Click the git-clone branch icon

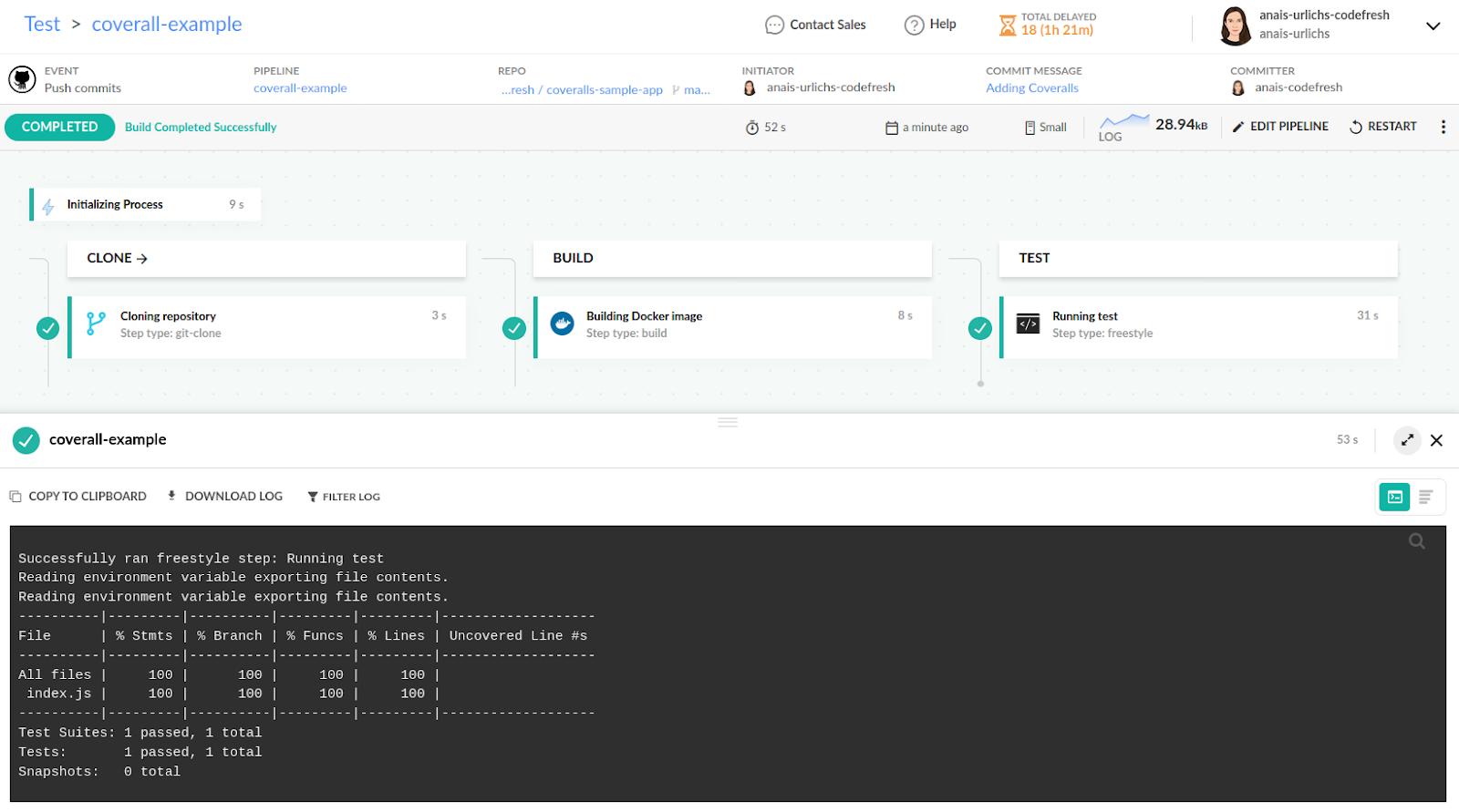[x=96, y=324]
